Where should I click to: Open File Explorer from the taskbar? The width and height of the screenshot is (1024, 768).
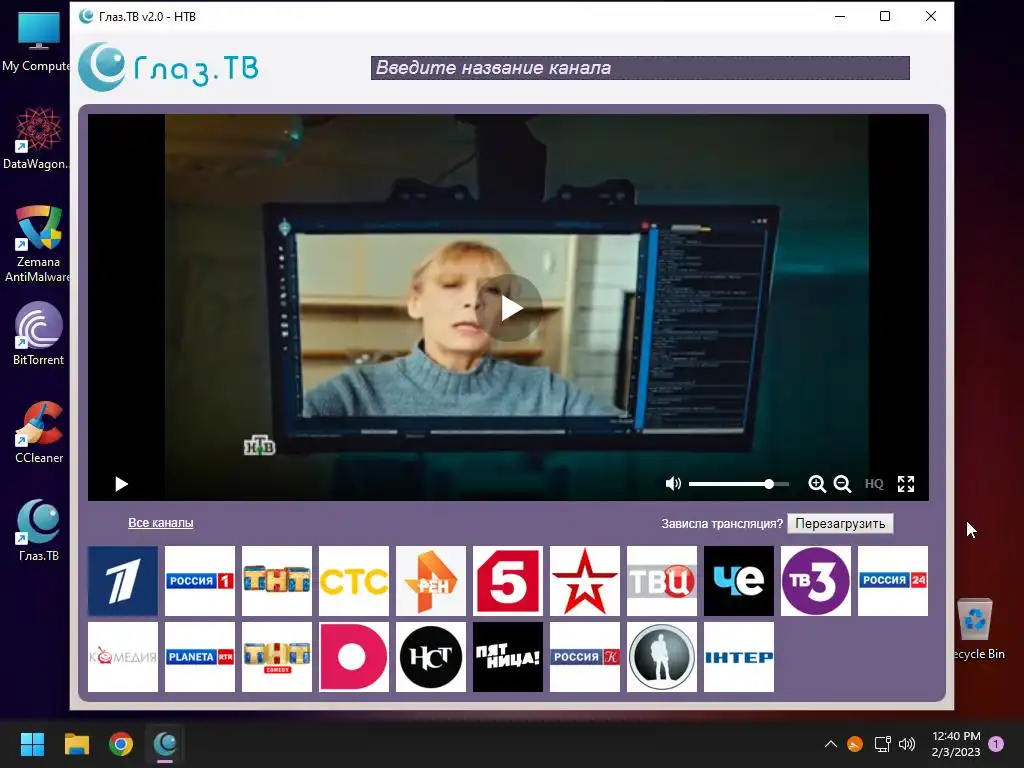coord(76,744)
